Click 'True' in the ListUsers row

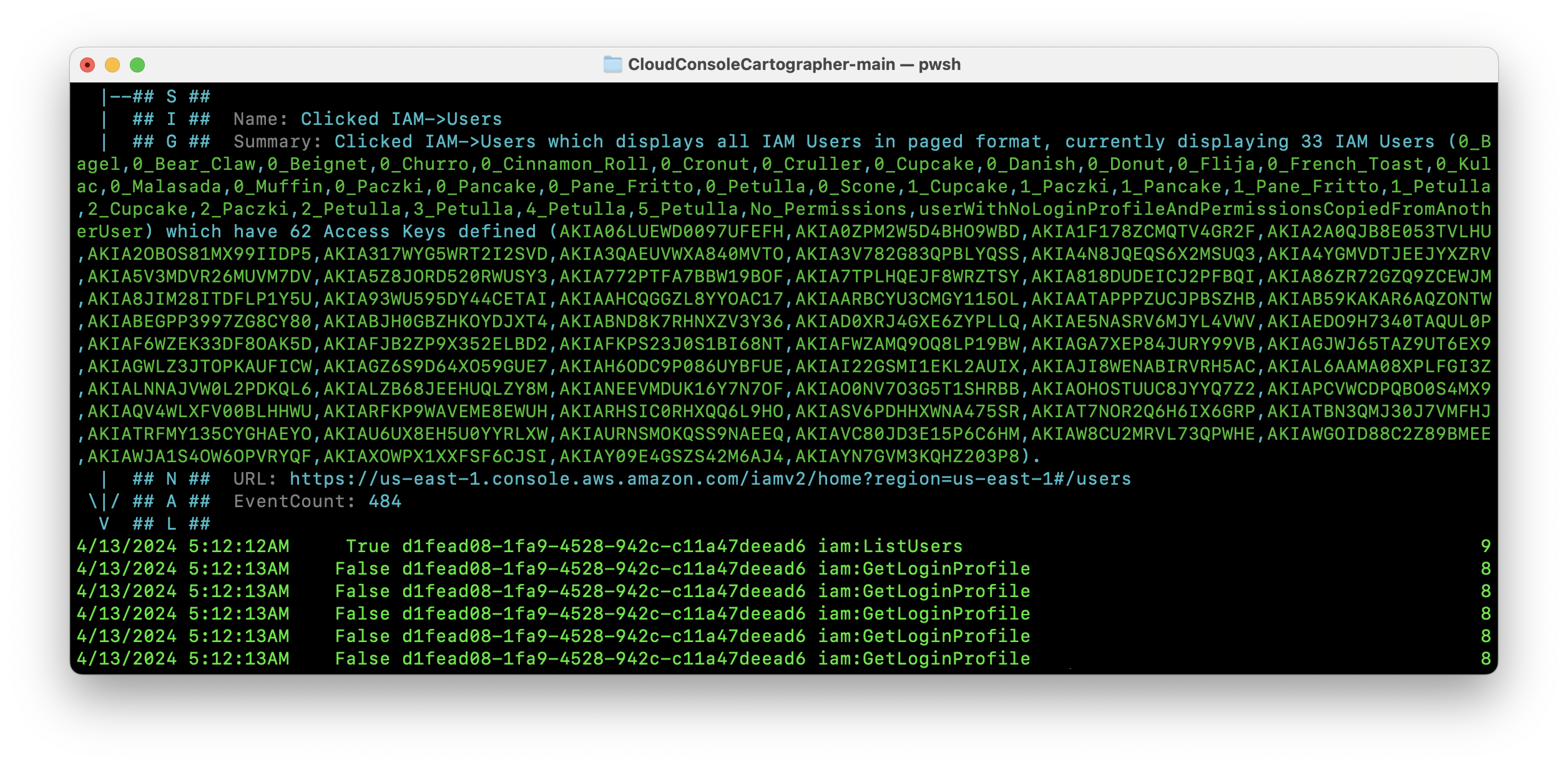[x=368, y=546]
